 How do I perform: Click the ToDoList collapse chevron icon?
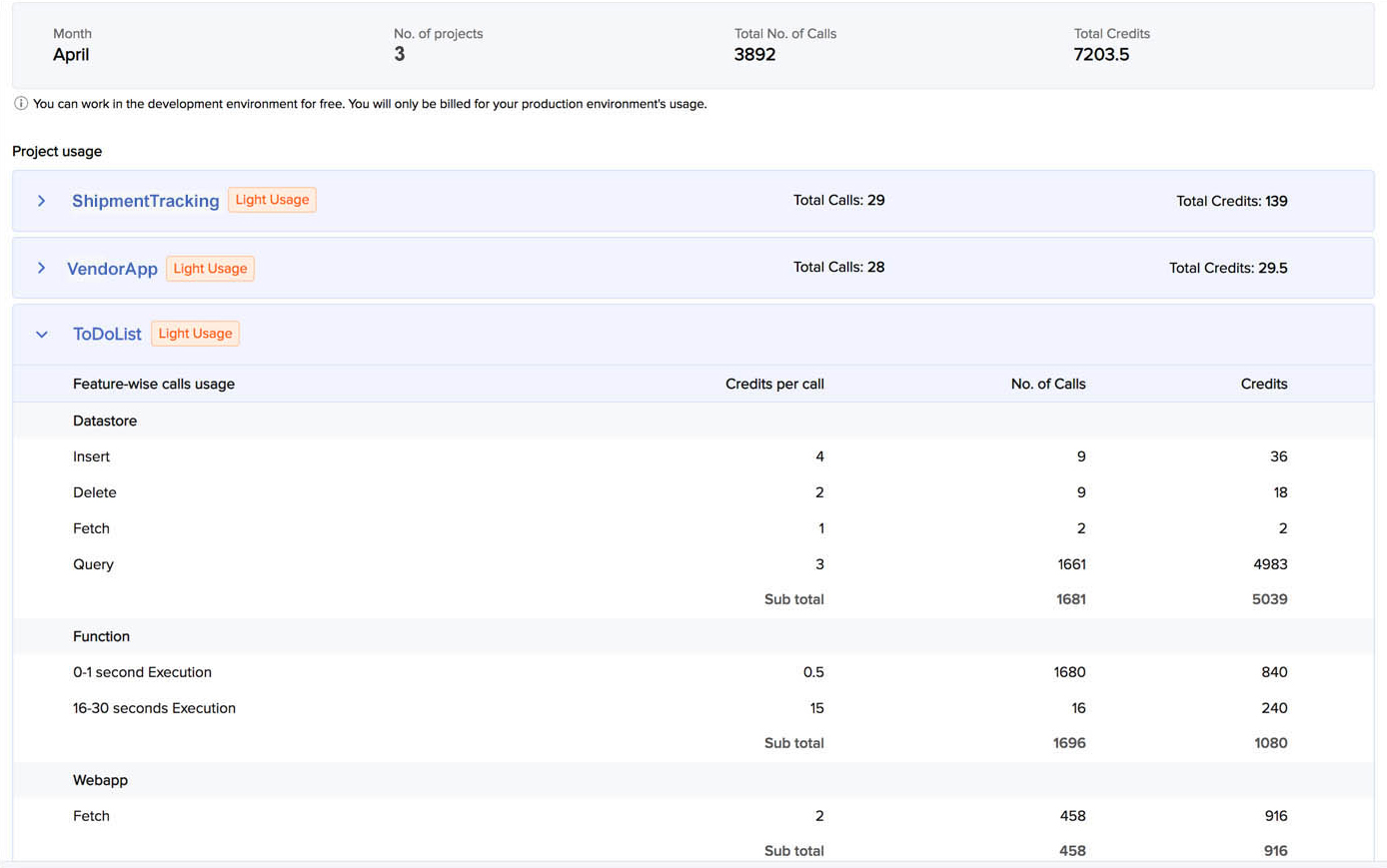pos(40,334)
